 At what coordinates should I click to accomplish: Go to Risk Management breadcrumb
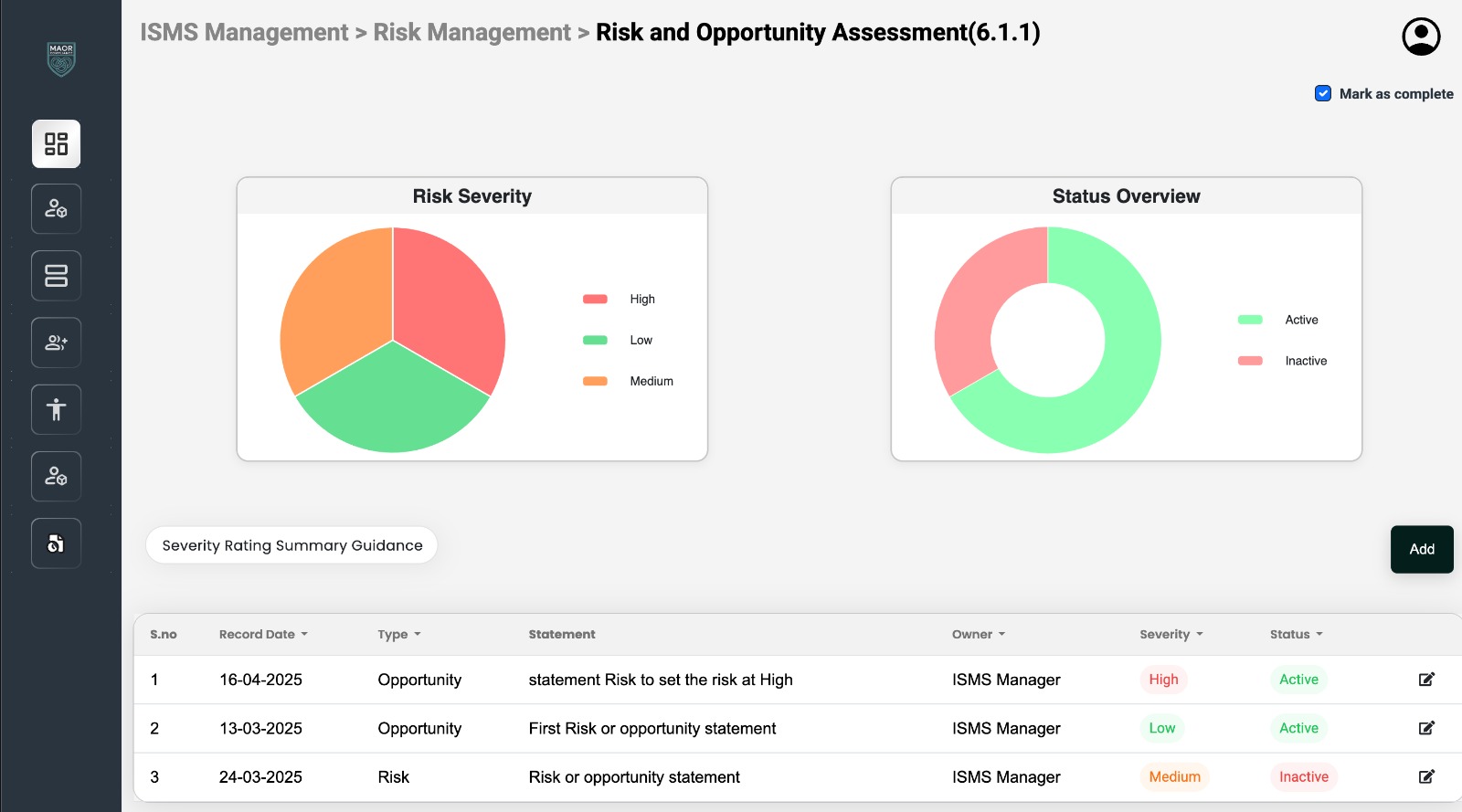(471, 33)
